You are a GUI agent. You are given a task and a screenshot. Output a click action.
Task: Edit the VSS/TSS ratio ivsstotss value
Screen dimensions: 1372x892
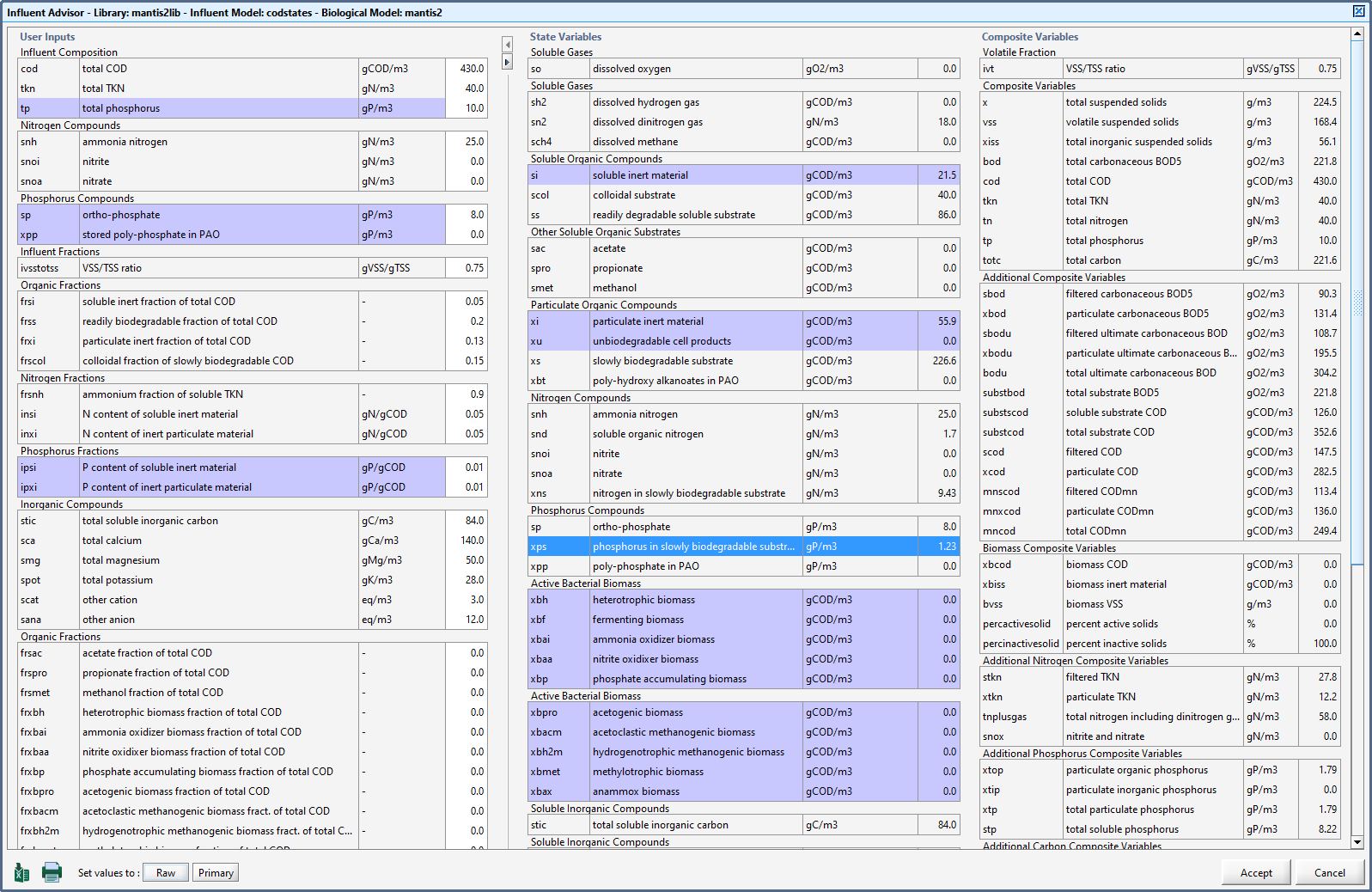(466, 268)
